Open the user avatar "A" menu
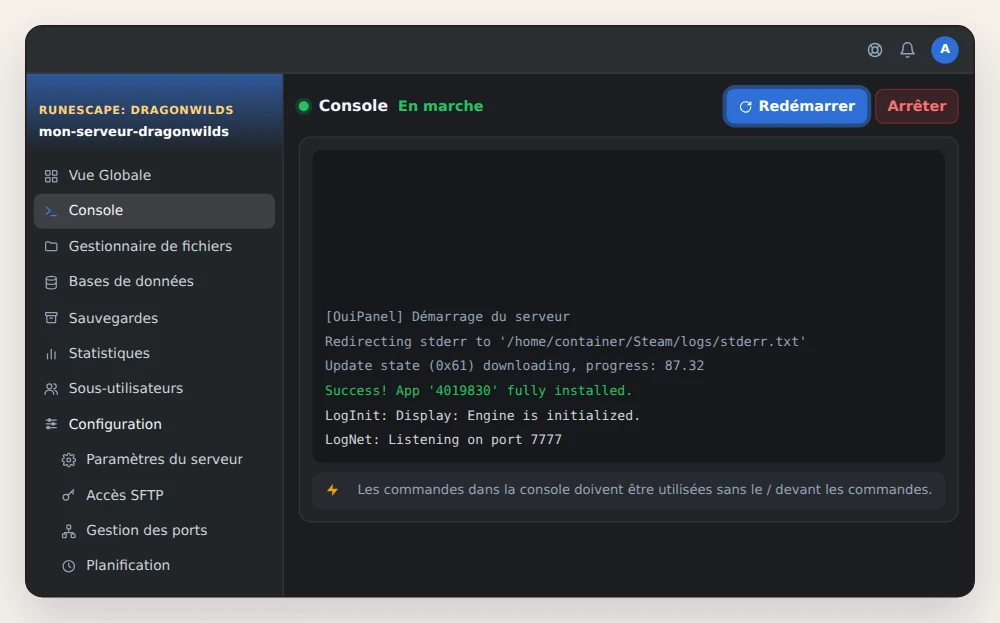This screenshot has width=1000, height=623. [x=944, y=50]
